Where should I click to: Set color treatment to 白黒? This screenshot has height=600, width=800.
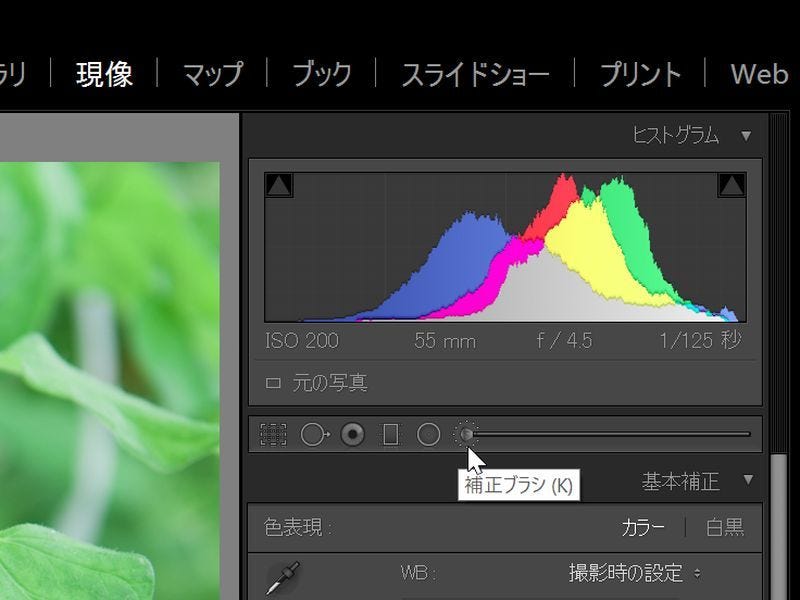point(724,528)
